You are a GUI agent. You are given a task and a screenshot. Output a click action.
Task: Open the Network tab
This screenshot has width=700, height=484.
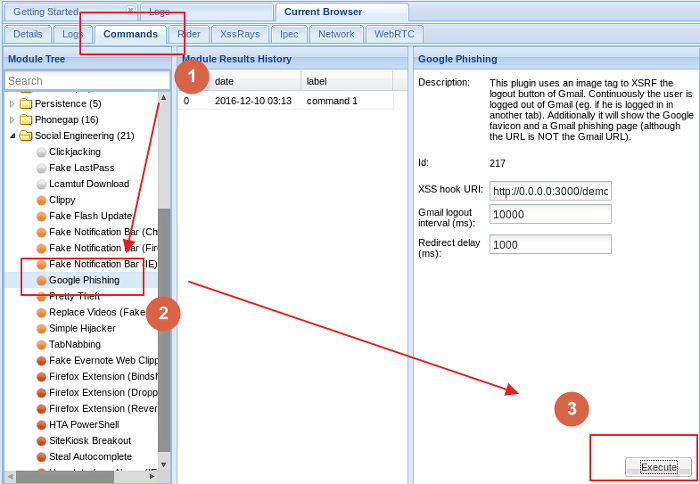pyautogui.click(x=336, y=34)
